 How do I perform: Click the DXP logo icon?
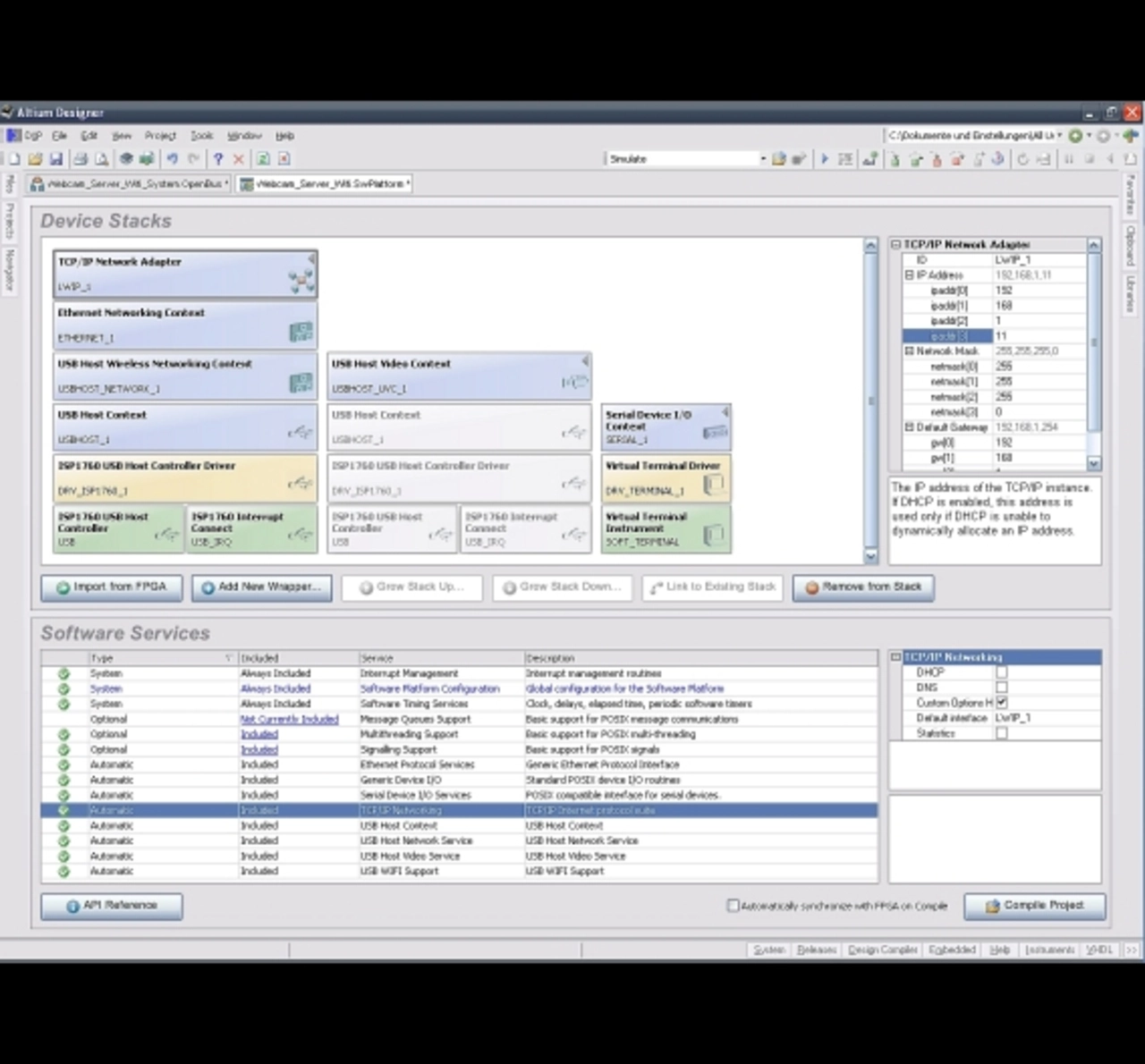point(13,136)
